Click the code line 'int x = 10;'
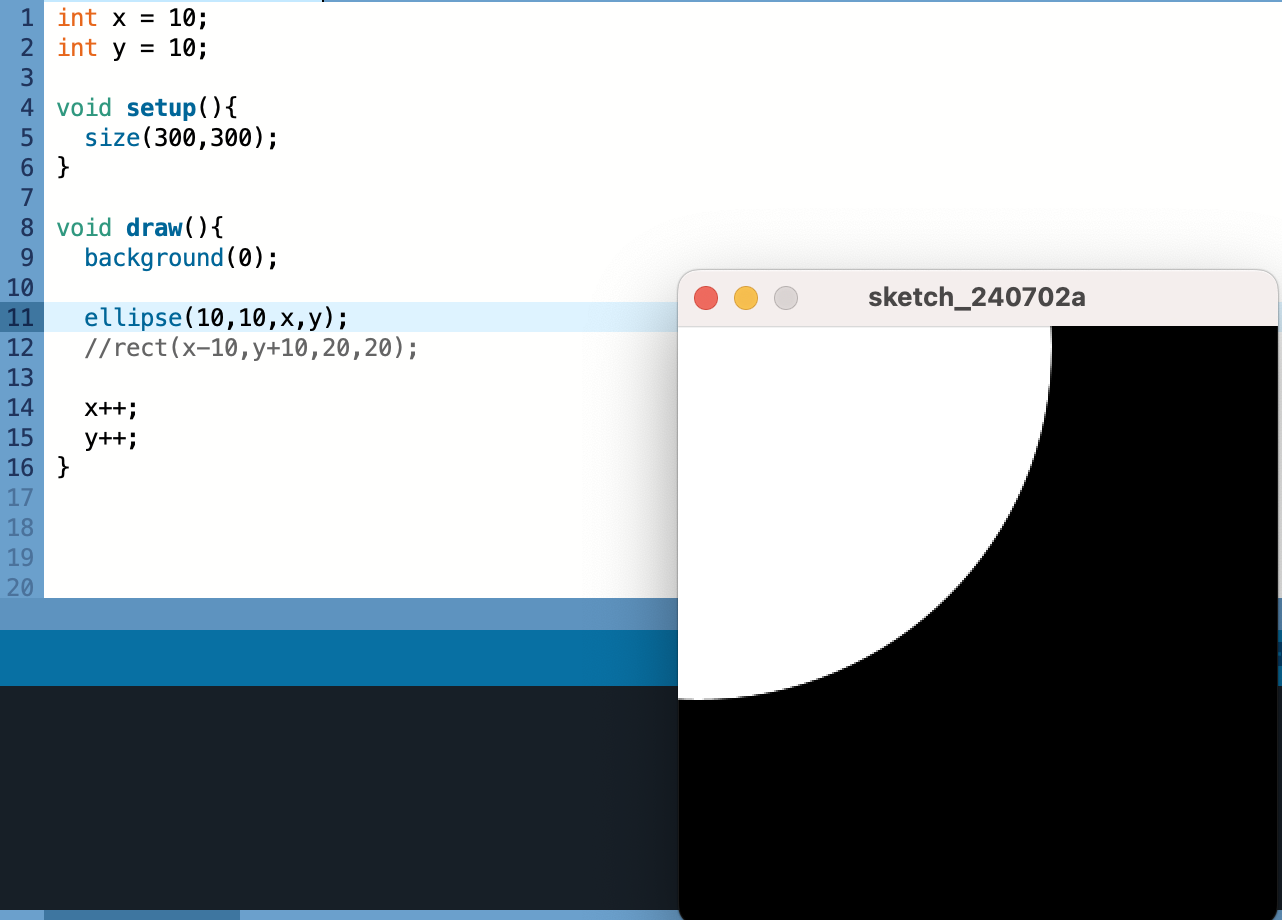This screenshot has width=1282, height=920. [x=133, y=18]
